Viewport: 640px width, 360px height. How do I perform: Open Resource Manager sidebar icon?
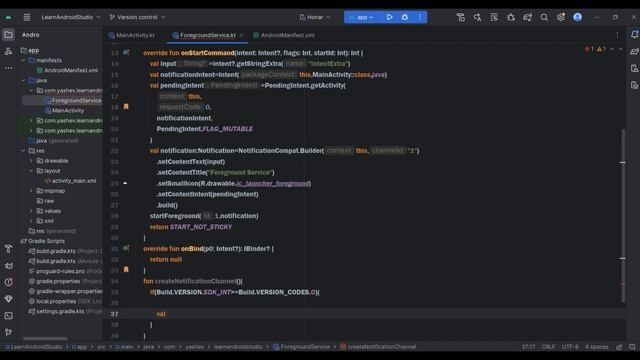click(8, 51)
